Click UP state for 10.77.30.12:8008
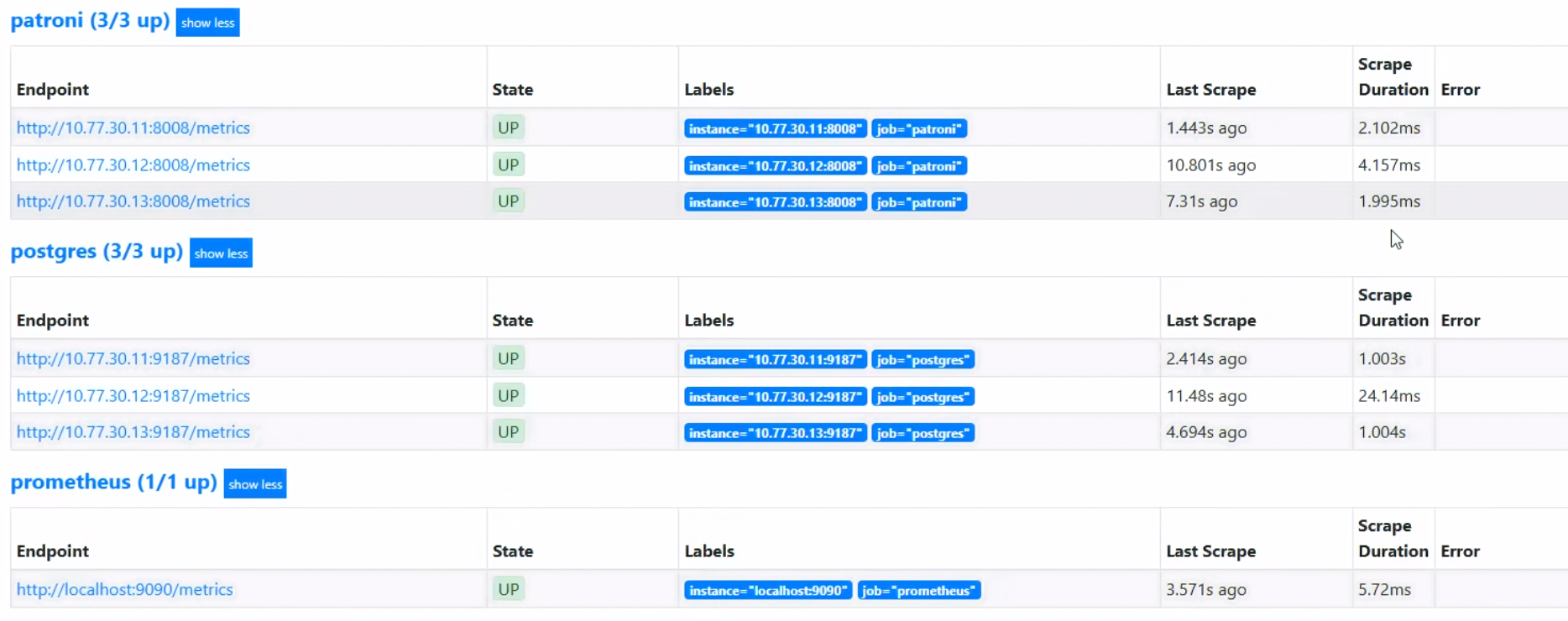 point(509,164)
